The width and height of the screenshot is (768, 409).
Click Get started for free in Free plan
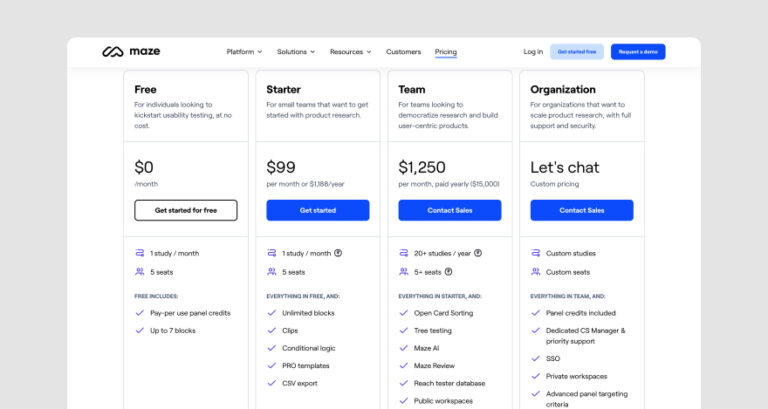(x=186, y=210)
